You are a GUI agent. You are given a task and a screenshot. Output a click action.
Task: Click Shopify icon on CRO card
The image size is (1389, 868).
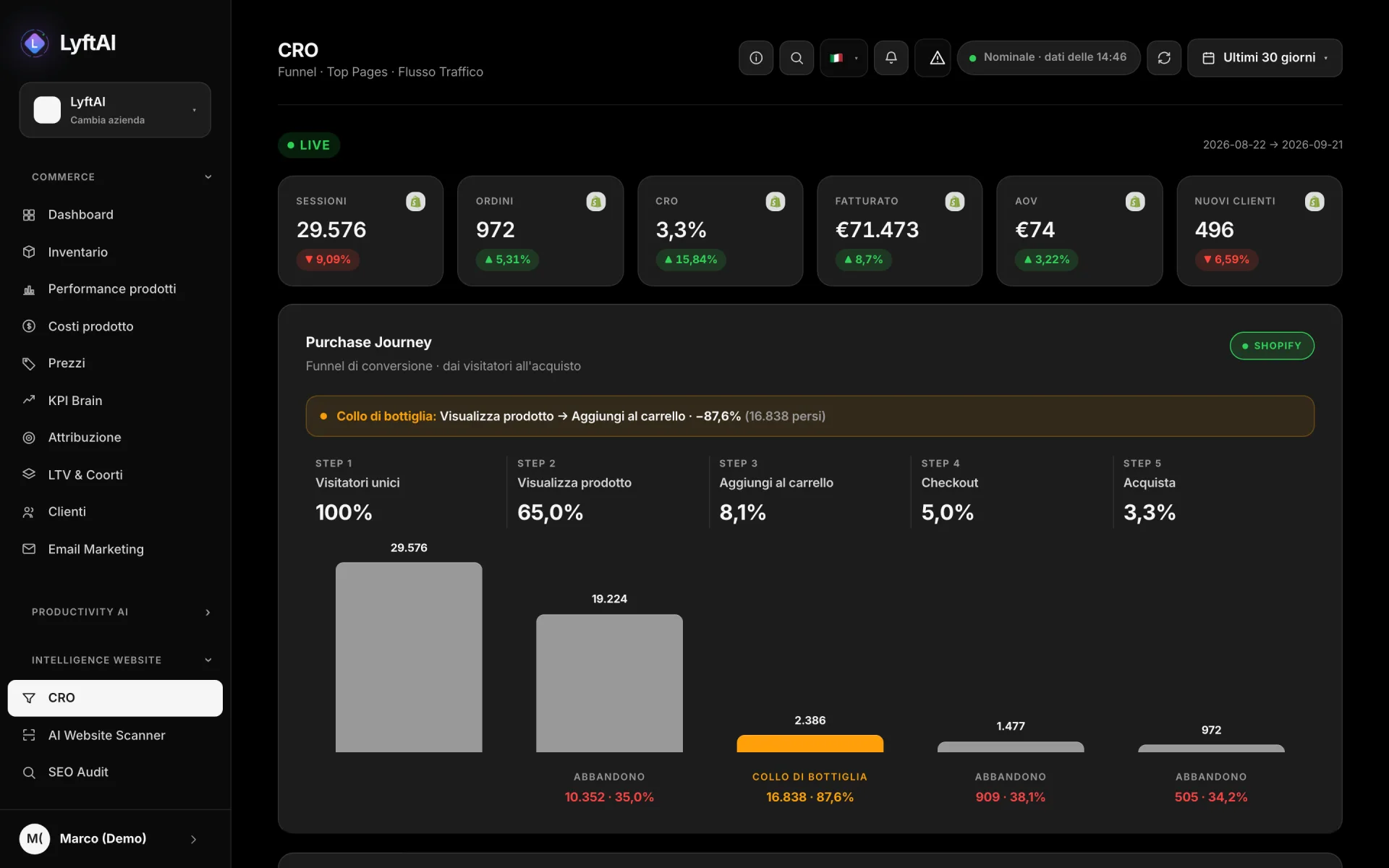[775, 202]
